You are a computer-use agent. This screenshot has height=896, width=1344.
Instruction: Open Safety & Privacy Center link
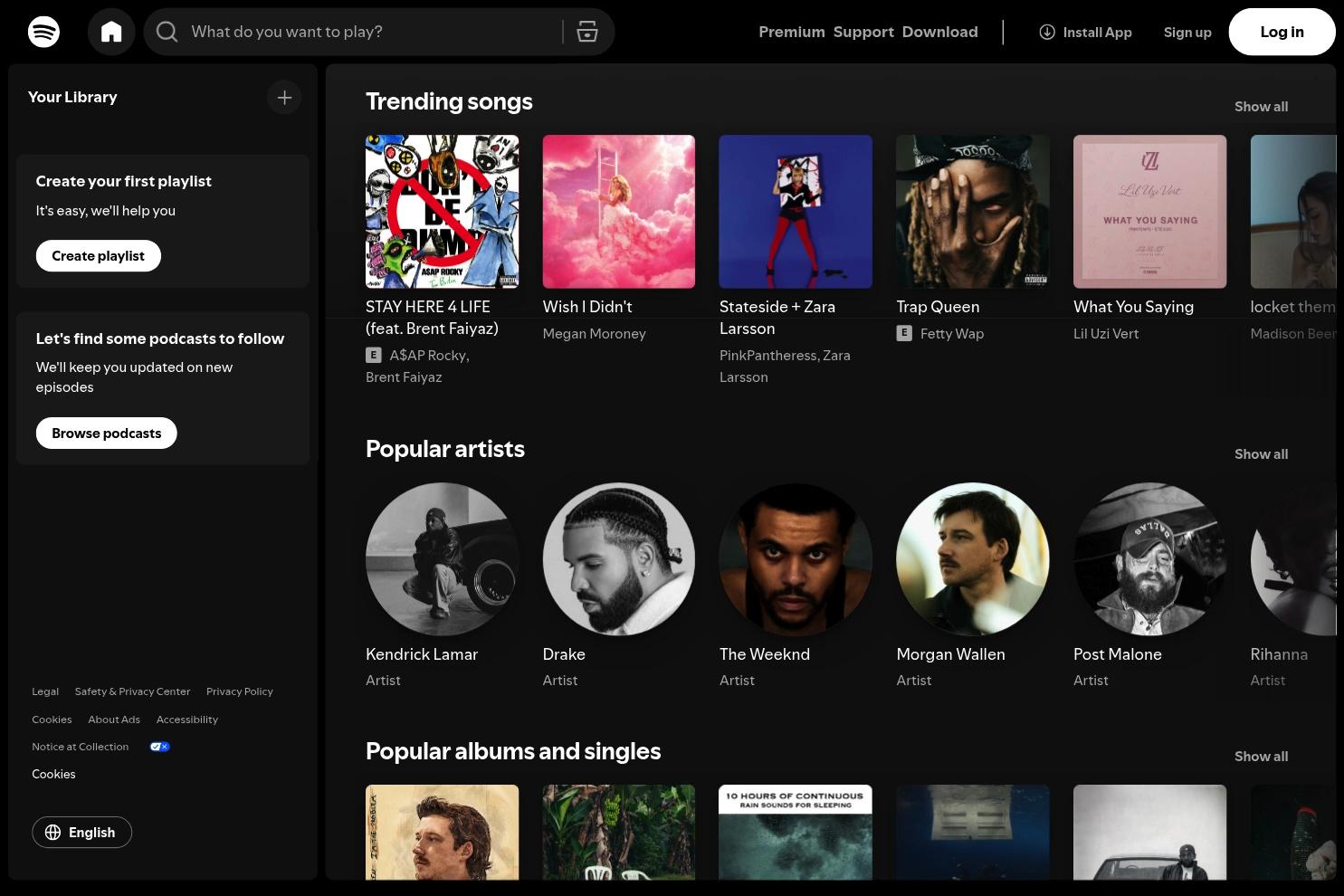point(132,691)
